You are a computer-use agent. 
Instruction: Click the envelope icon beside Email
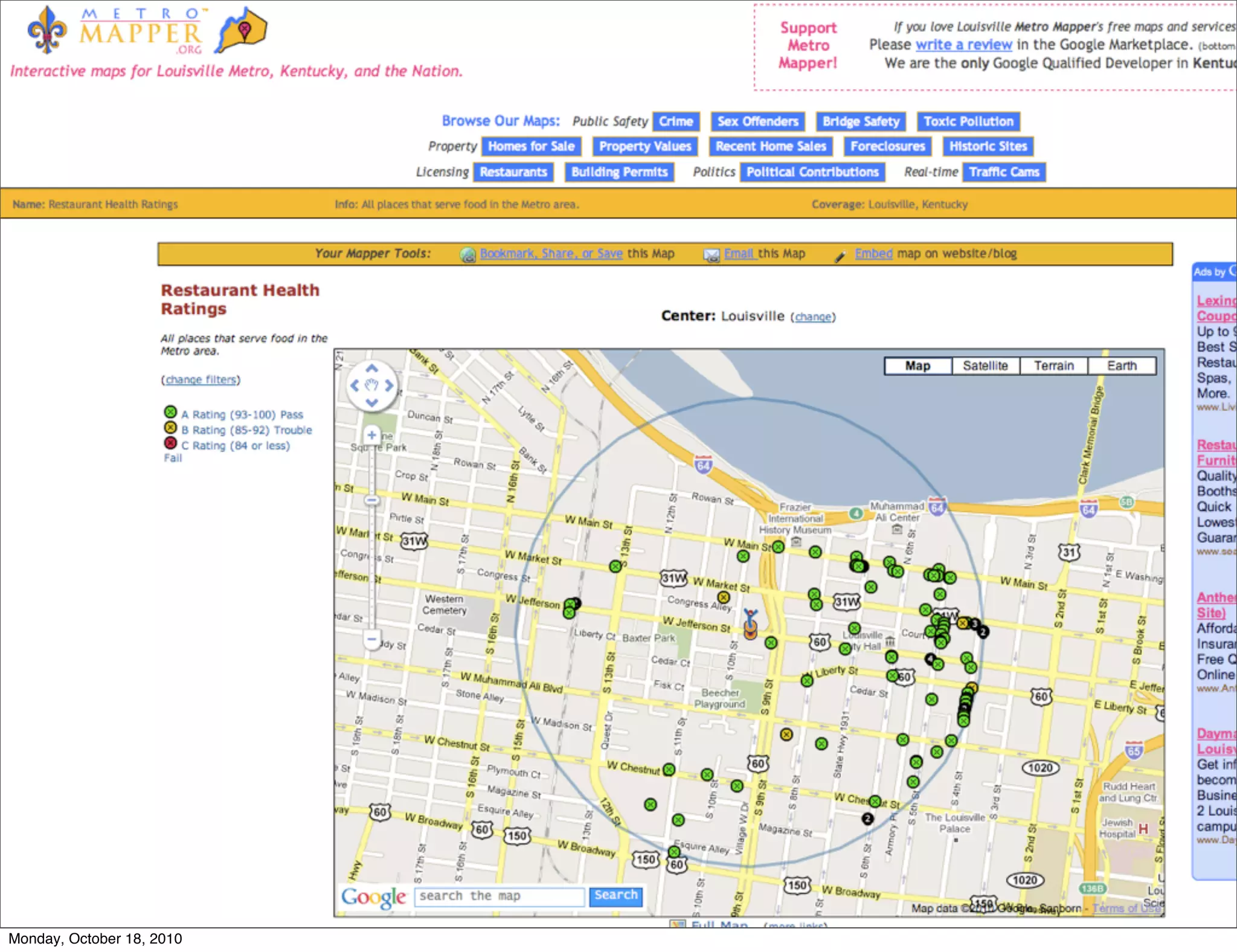[712, 255]
